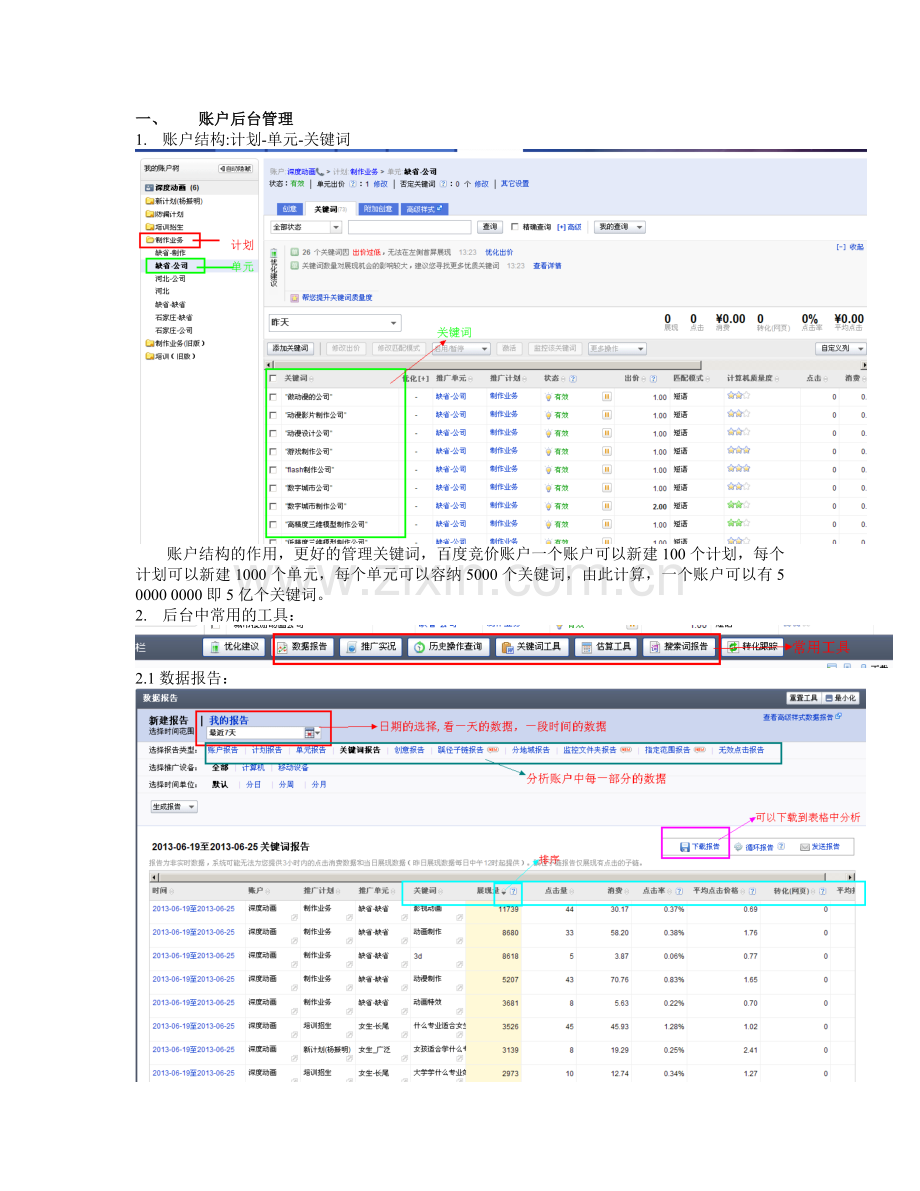Click the 下载报告 disk icon

(x=684, y=847)
